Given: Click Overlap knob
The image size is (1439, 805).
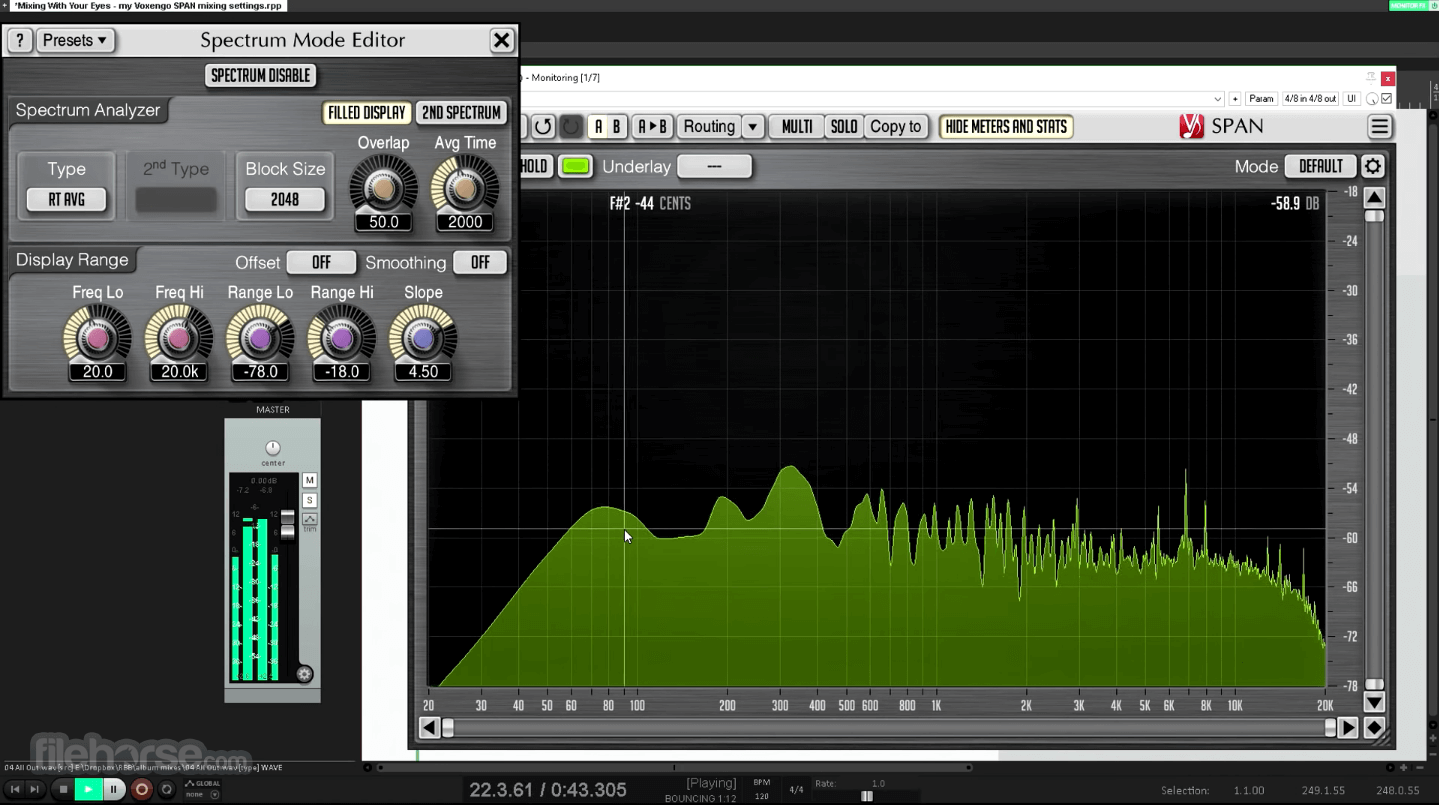Looking at the screenshot, I should pyautogui.click(x=384, y=187).
